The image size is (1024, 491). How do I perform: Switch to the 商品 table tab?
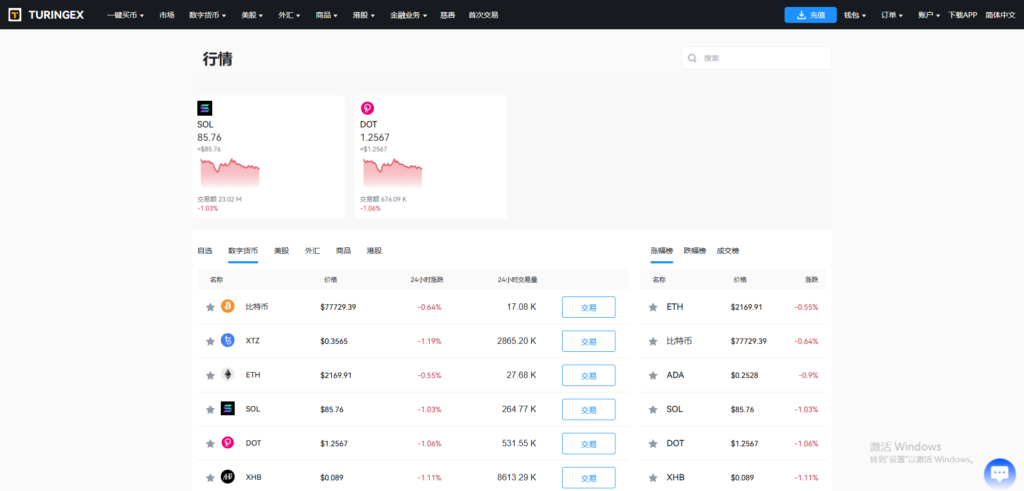[x=344, y=251]
